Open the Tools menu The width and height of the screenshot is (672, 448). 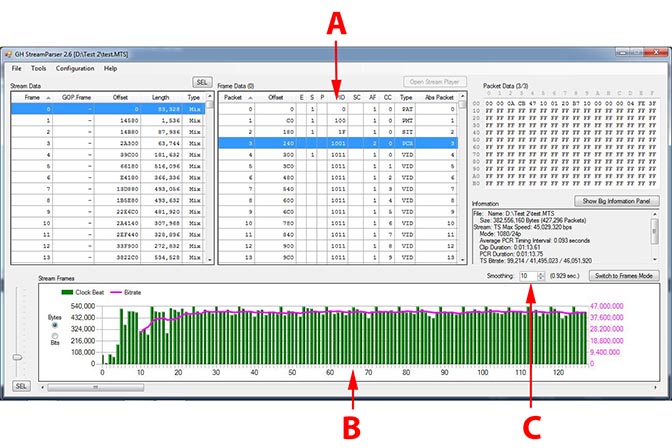pos(38,68)
